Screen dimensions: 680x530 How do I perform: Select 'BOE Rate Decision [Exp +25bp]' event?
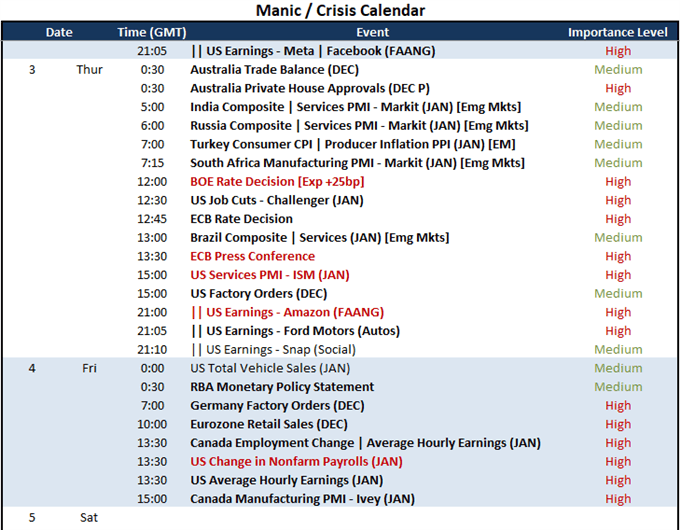click(277, 181)
